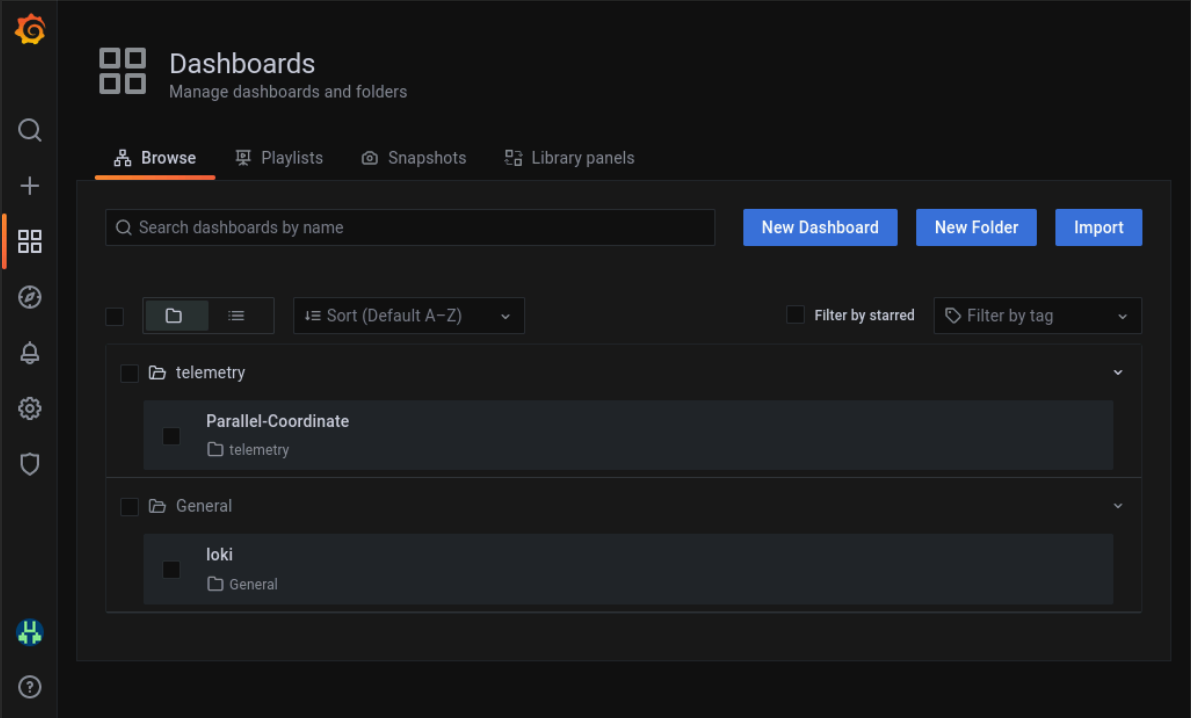Open the Sort (Default A–Z) dropdown

[409, 315]
